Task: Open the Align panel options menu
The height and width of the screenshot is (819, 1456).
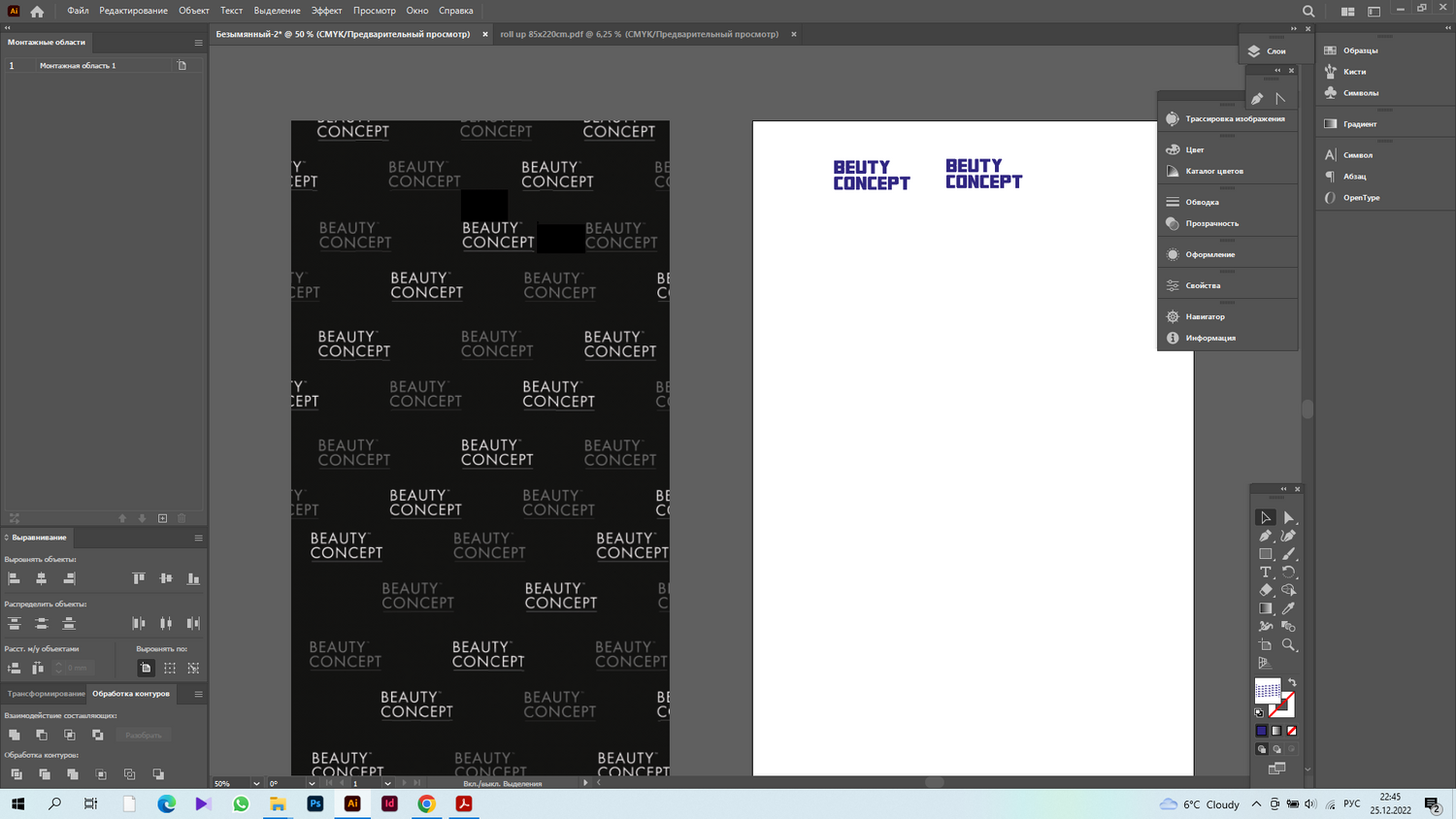Action: pyautogui.click(x=198, y=538)
